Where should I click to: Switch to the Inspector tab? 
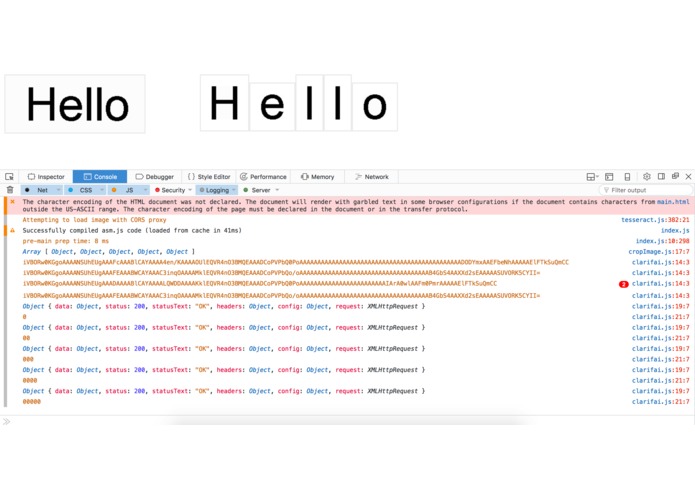pos(46,176)
